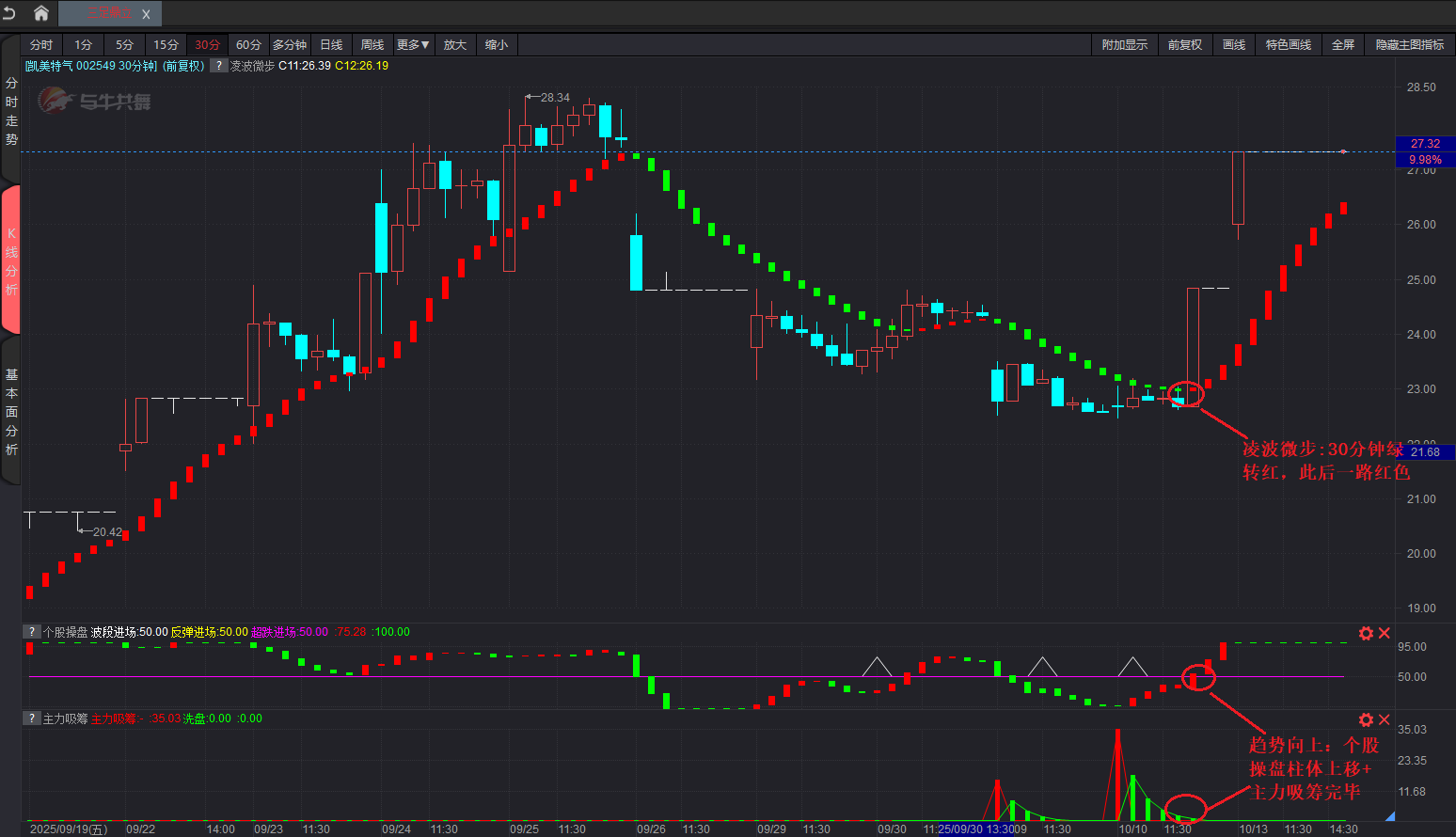Hide the main chart indicator (隐藏主图指标)
Image resolution: width=1456 pixels, height=837 pixels.
pos(1409,45)
